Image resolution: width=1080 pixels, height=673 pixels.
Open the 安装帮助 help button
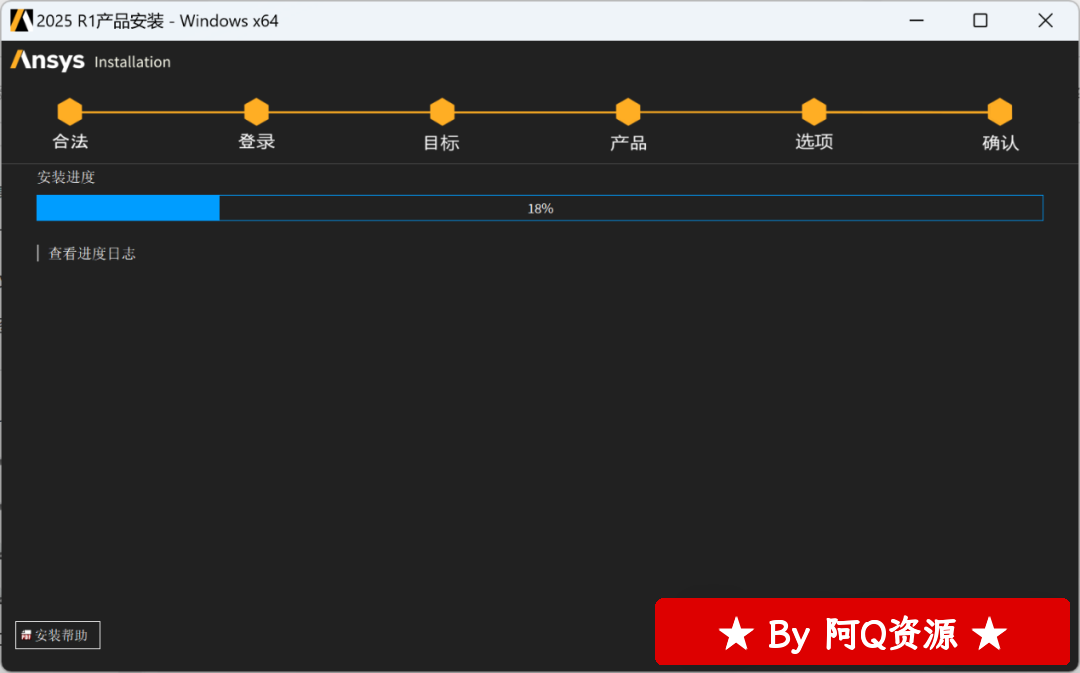click(x=58, y=635)
